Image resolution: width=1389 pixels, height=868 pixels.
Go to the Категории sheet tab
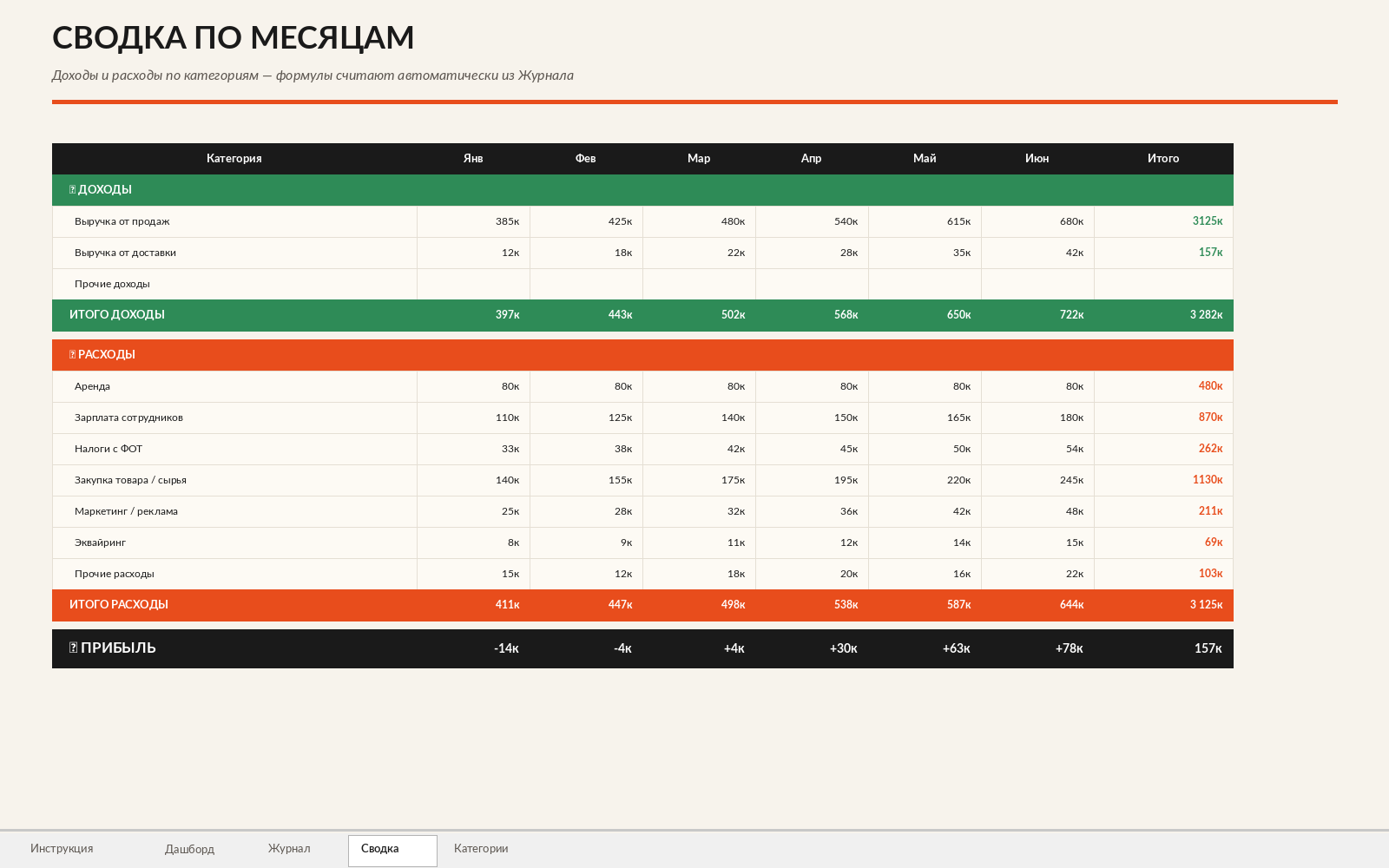point(481,849)
